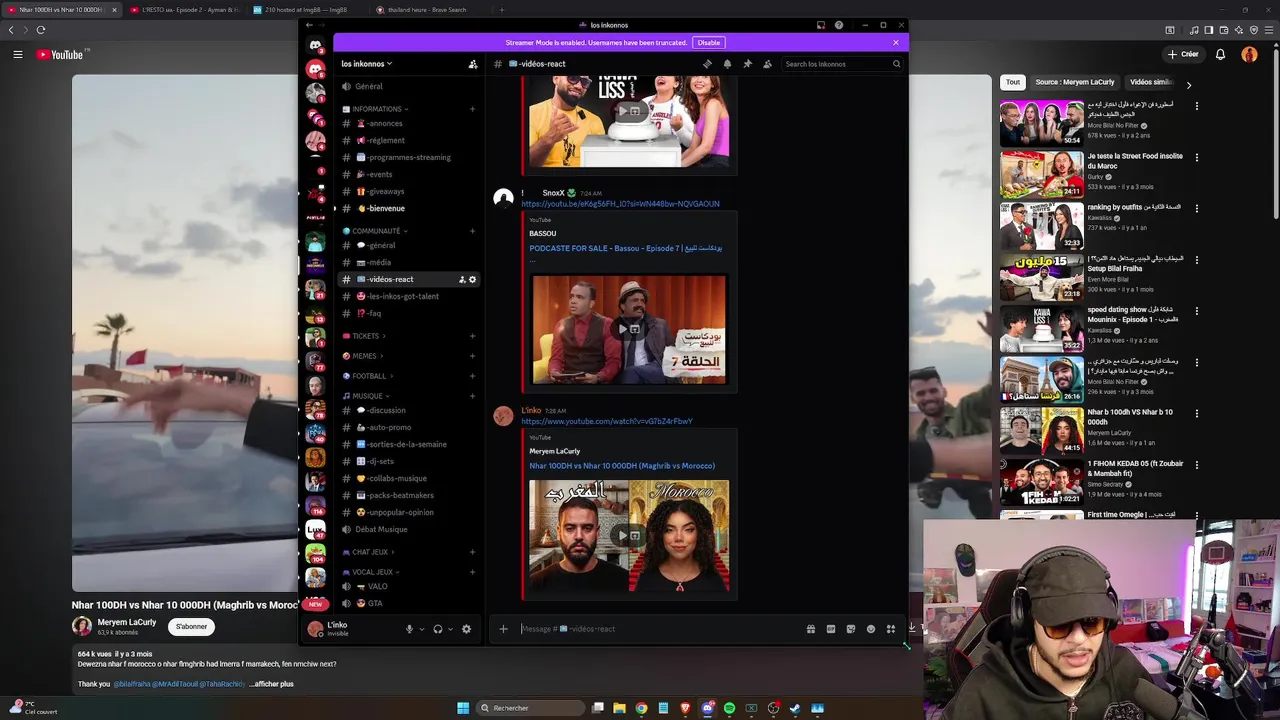1280x720 pixels.
Task: Open Brave Wallet icon in toolbar
Action: point(1223,30)
